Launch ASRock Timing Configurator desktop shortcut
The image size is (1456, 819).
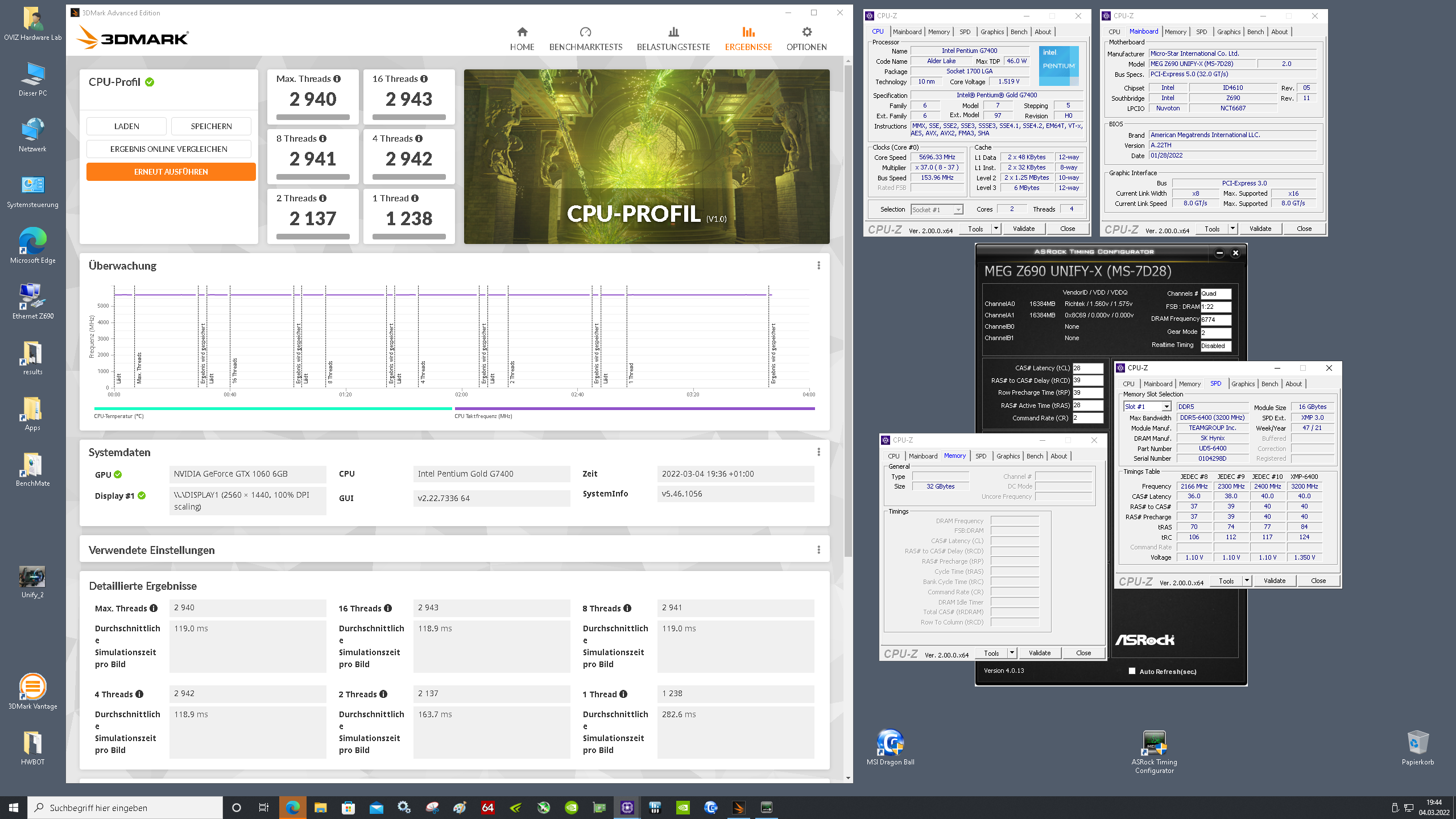1154,751
